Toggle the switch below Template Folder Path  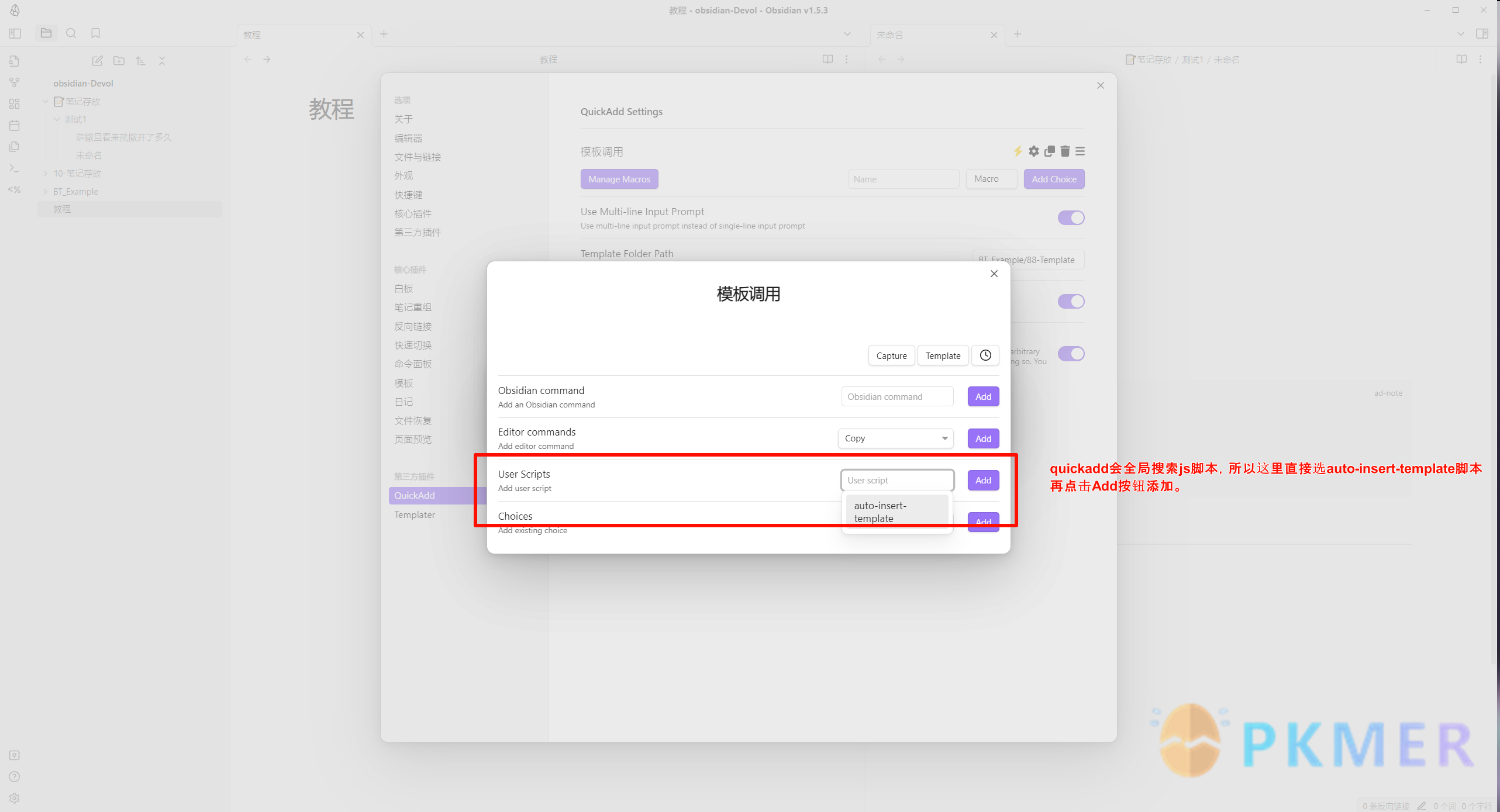pos(1071,302)
